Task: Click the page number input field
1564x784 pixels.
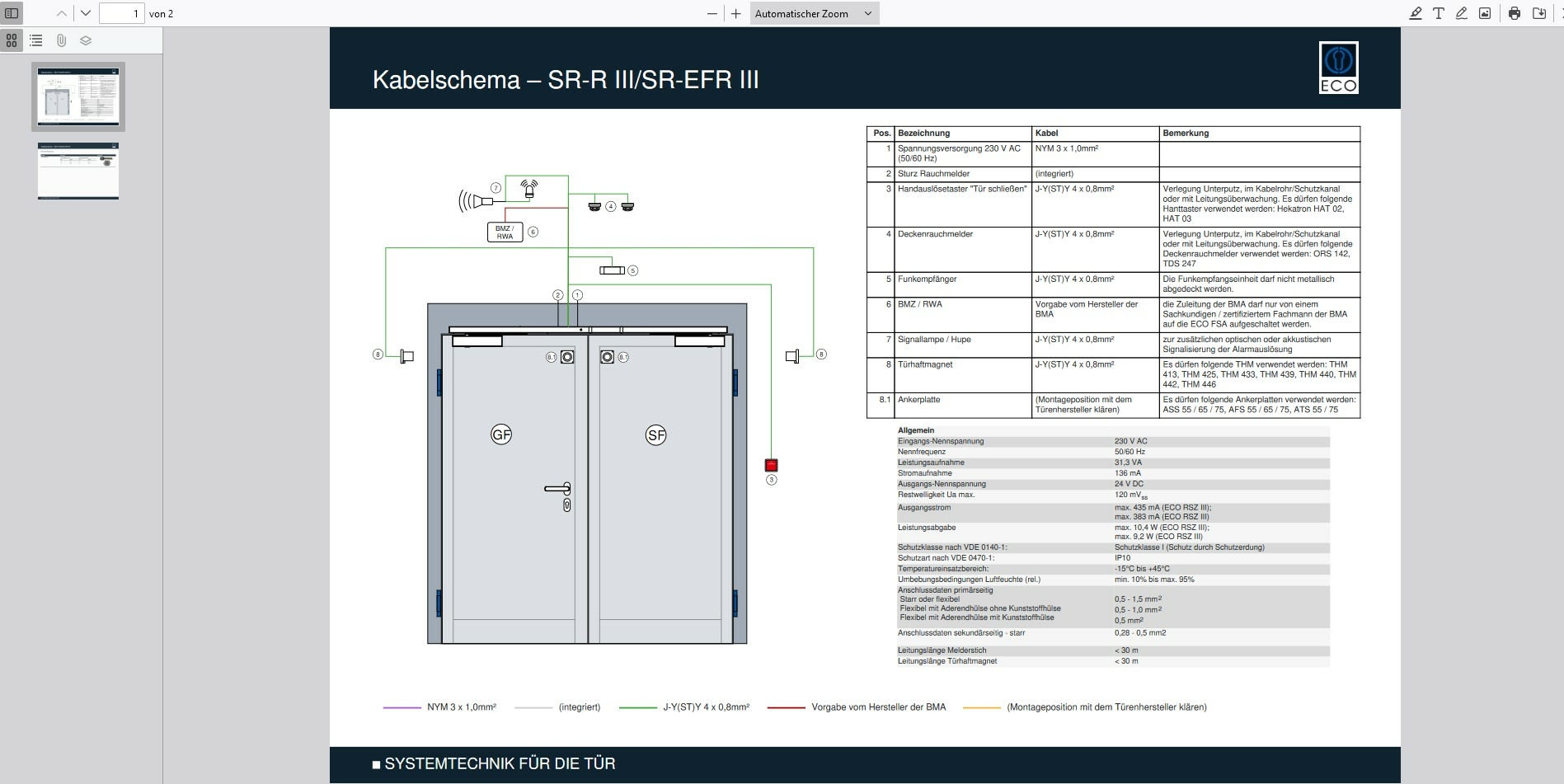Action: (122, 13)
